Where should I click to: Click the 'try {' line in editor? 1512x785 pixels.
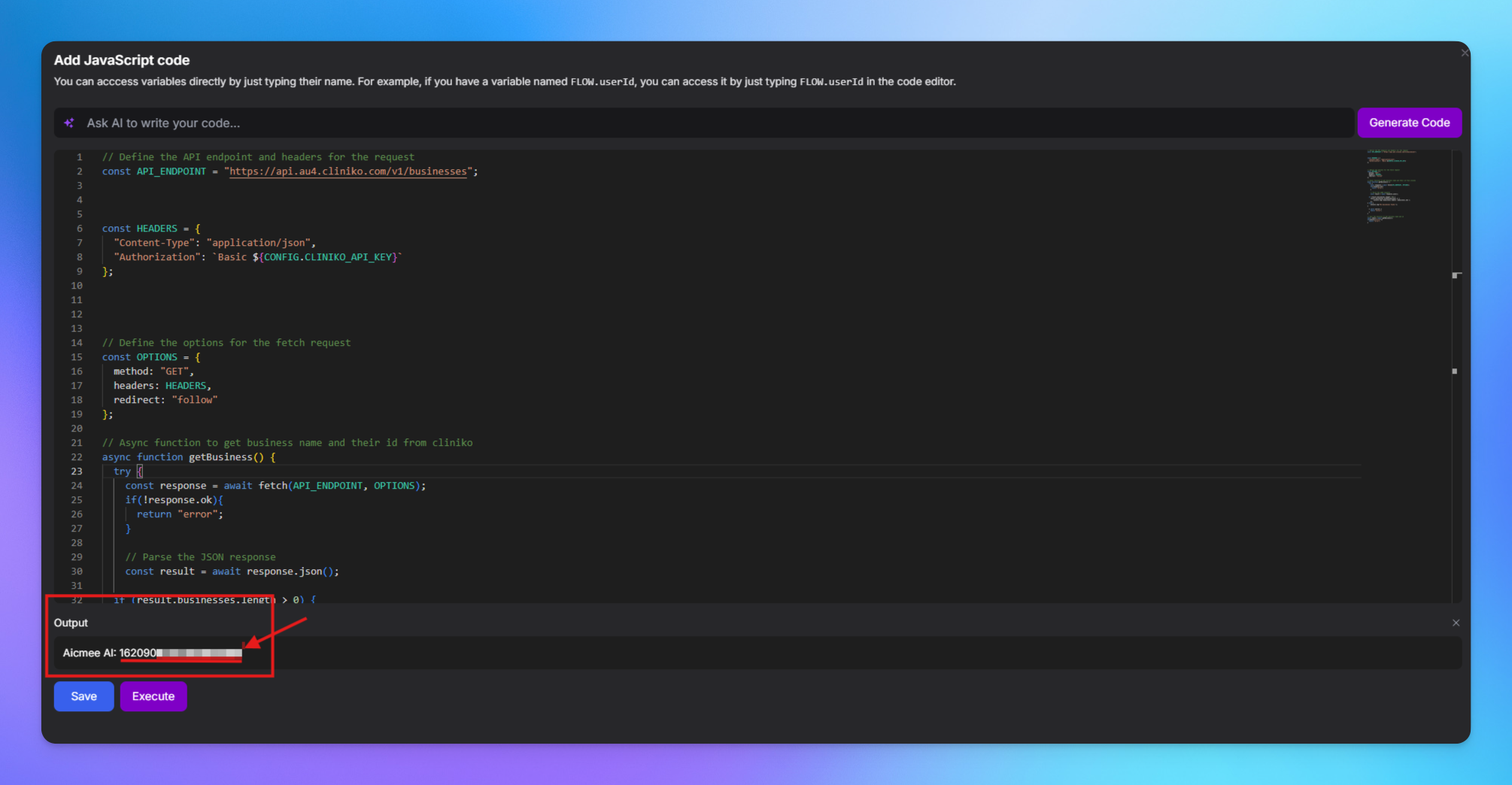128,471
